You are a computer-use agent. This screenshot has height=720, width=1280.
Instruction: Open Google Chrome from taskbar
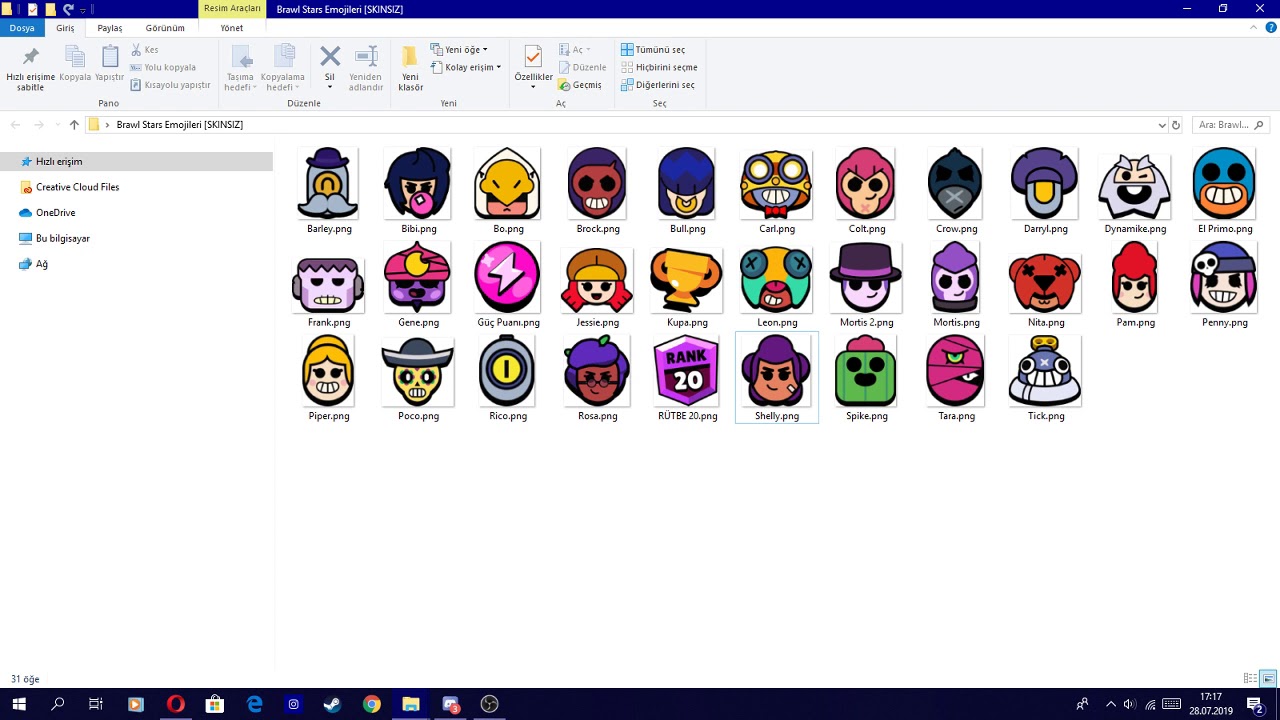click(x=371, y=704)
